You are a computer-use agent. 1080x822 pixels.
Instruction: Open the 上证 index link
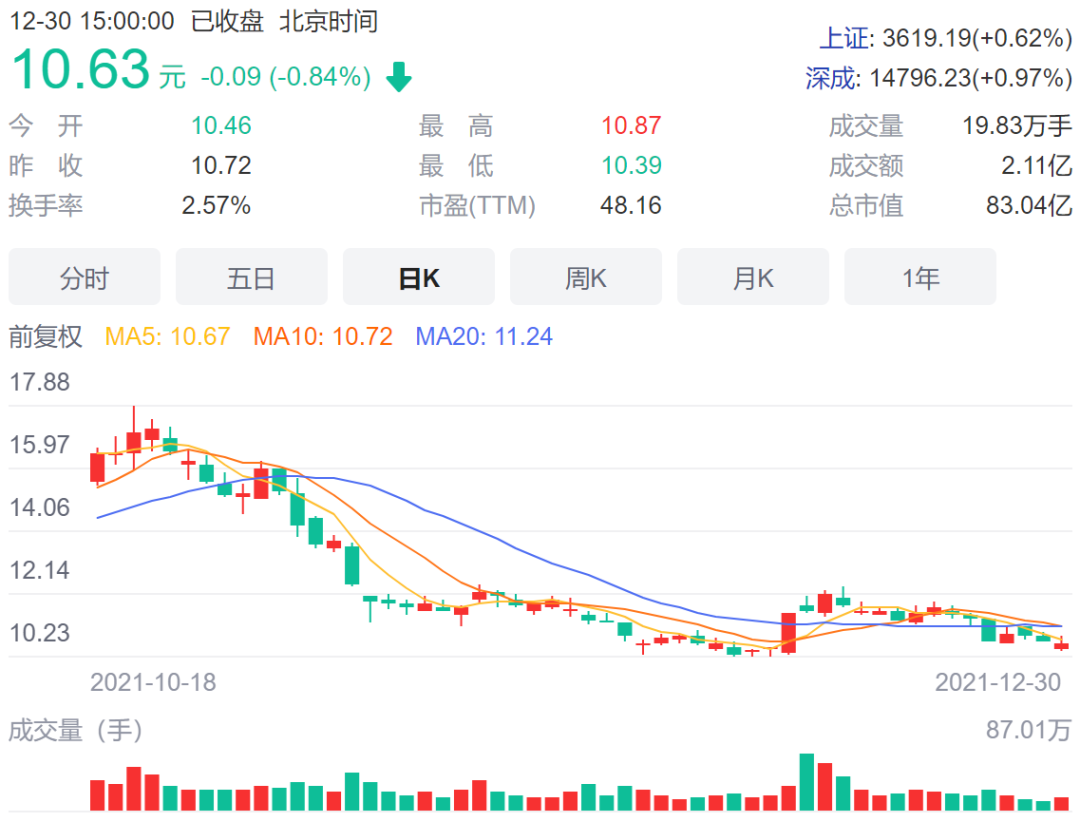tap(844, 39)
